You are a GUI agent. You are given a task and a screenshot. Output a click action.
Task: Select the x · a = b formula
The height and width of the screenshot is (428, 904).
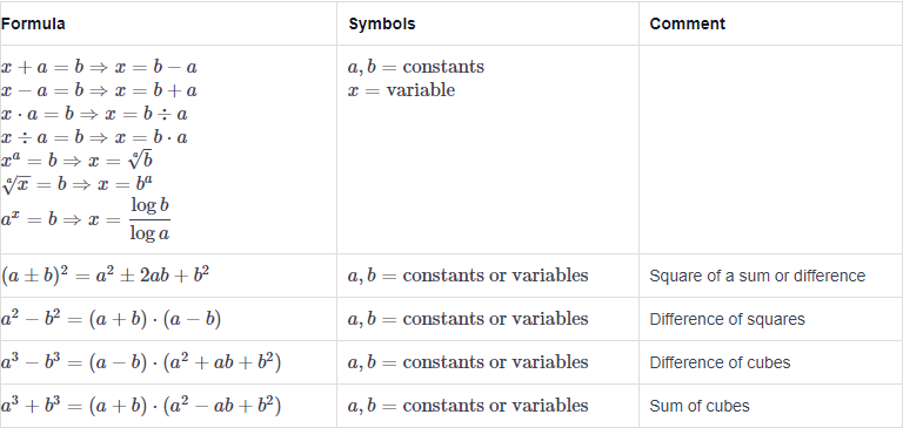pos(95,114)
